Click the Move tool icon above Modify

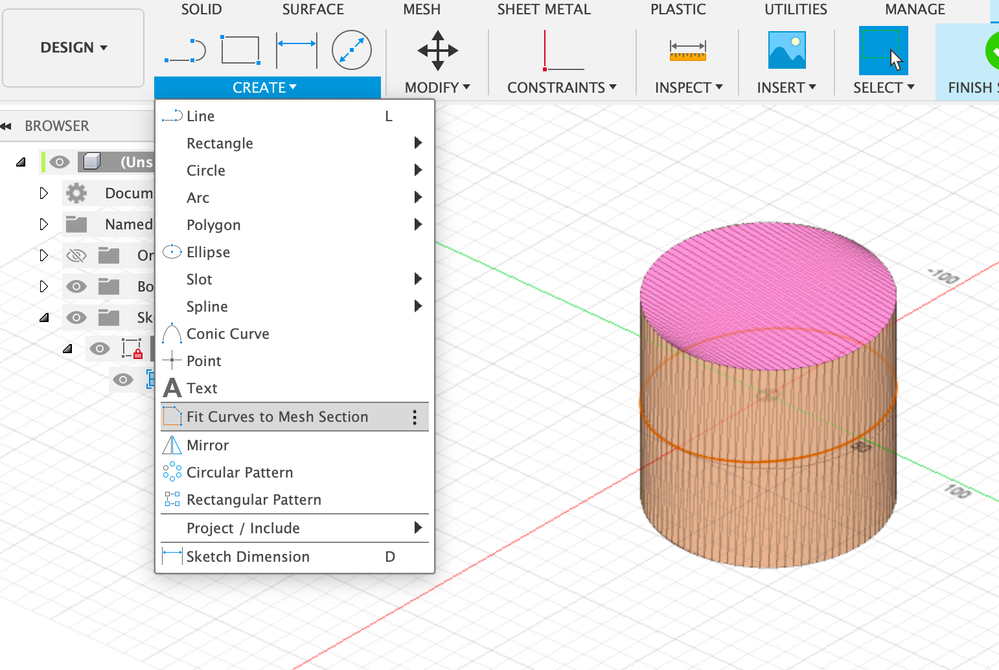pos(437,50)
